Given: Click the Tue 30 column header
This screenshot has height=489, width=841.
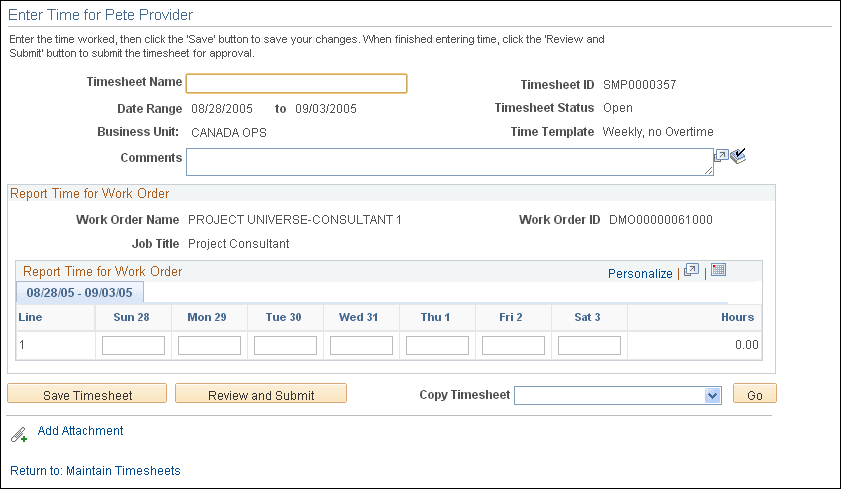Looking at the screenshot, I should point(283,317).
